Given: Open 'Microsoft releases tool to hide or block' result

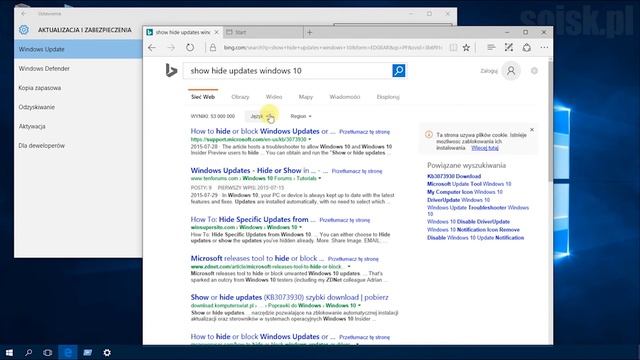Looking at the screenshot, I should pos(257,258).
